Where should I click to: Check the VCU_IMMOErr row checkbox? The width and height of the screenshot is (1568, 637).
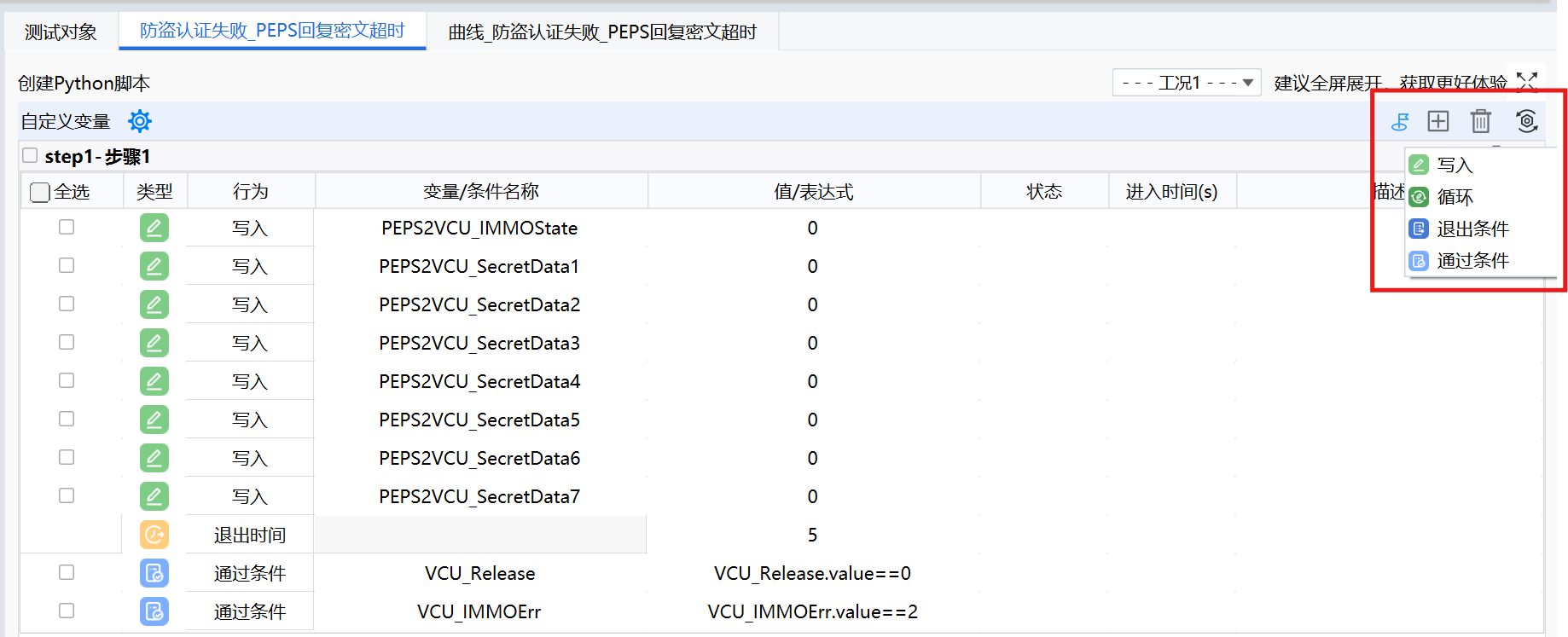click(x=67, y=611)
